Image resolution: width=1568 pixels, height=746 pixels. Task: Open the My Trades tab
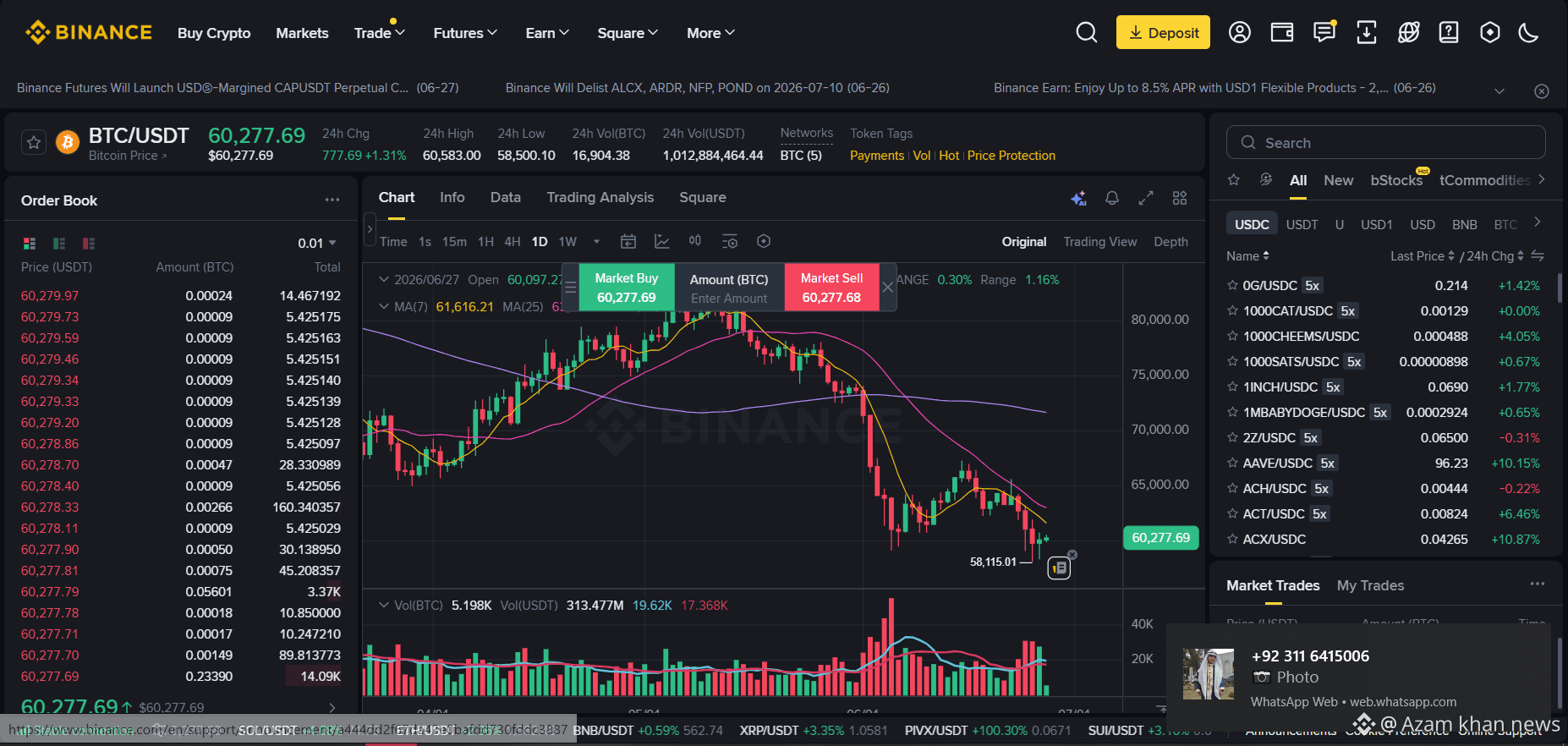pyautogui.click(x=1370, y=585)
